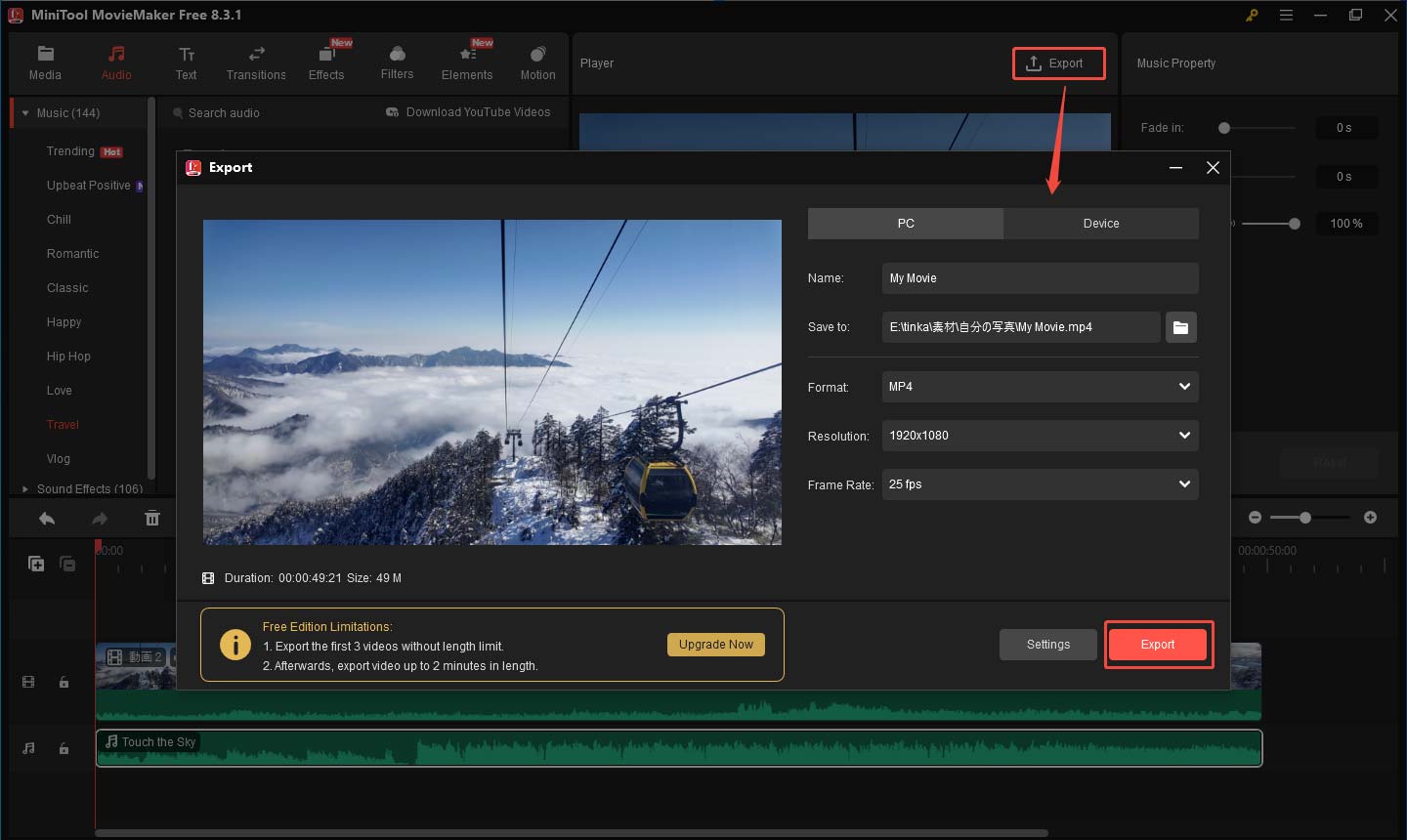Screen dimensions: 1407x840
Task: Select the Chill music category
Action: click(x=59, y=220)
